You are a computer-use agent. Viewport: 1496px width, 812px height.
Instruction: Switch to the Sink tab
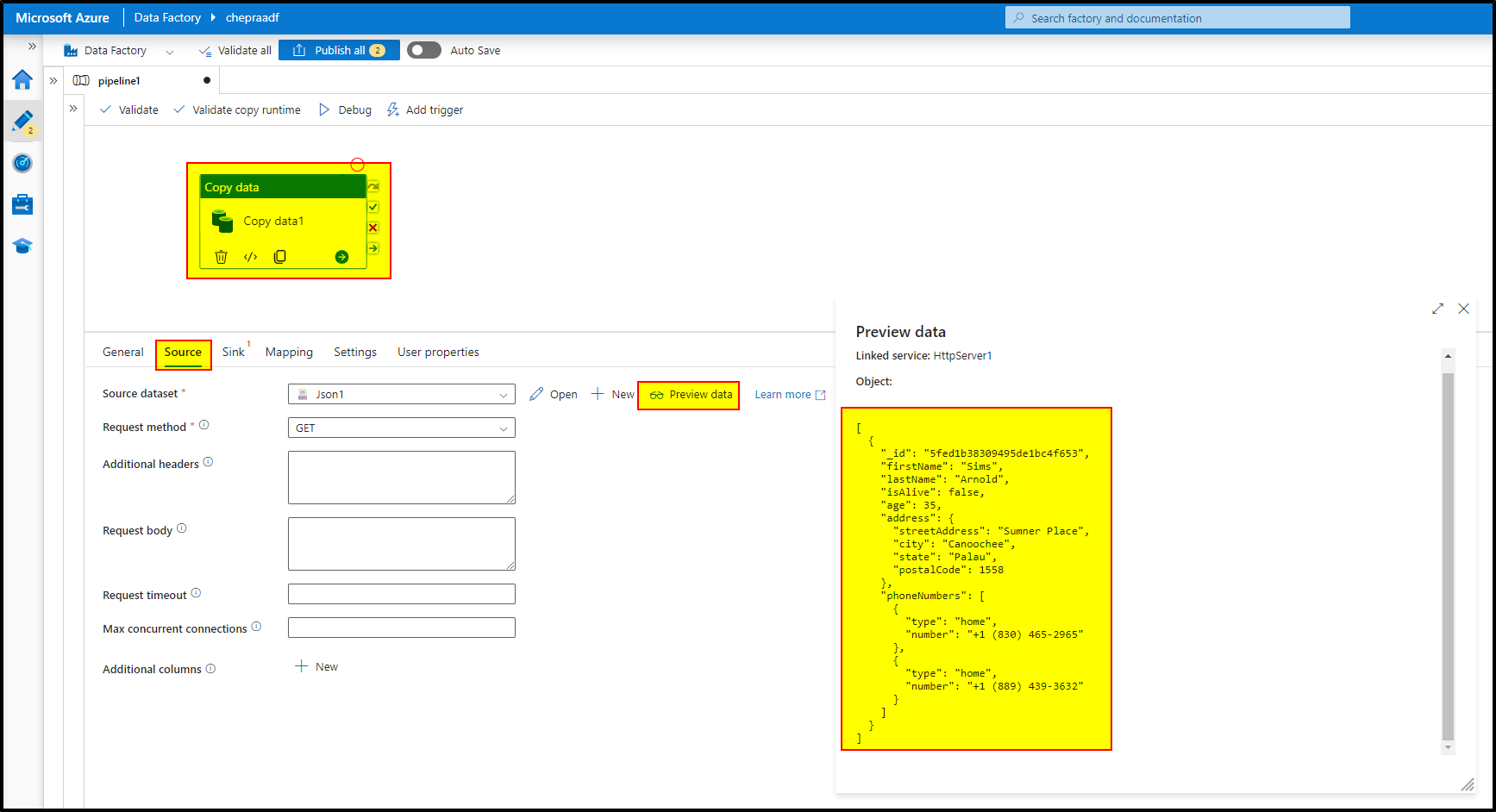[233, 352]
